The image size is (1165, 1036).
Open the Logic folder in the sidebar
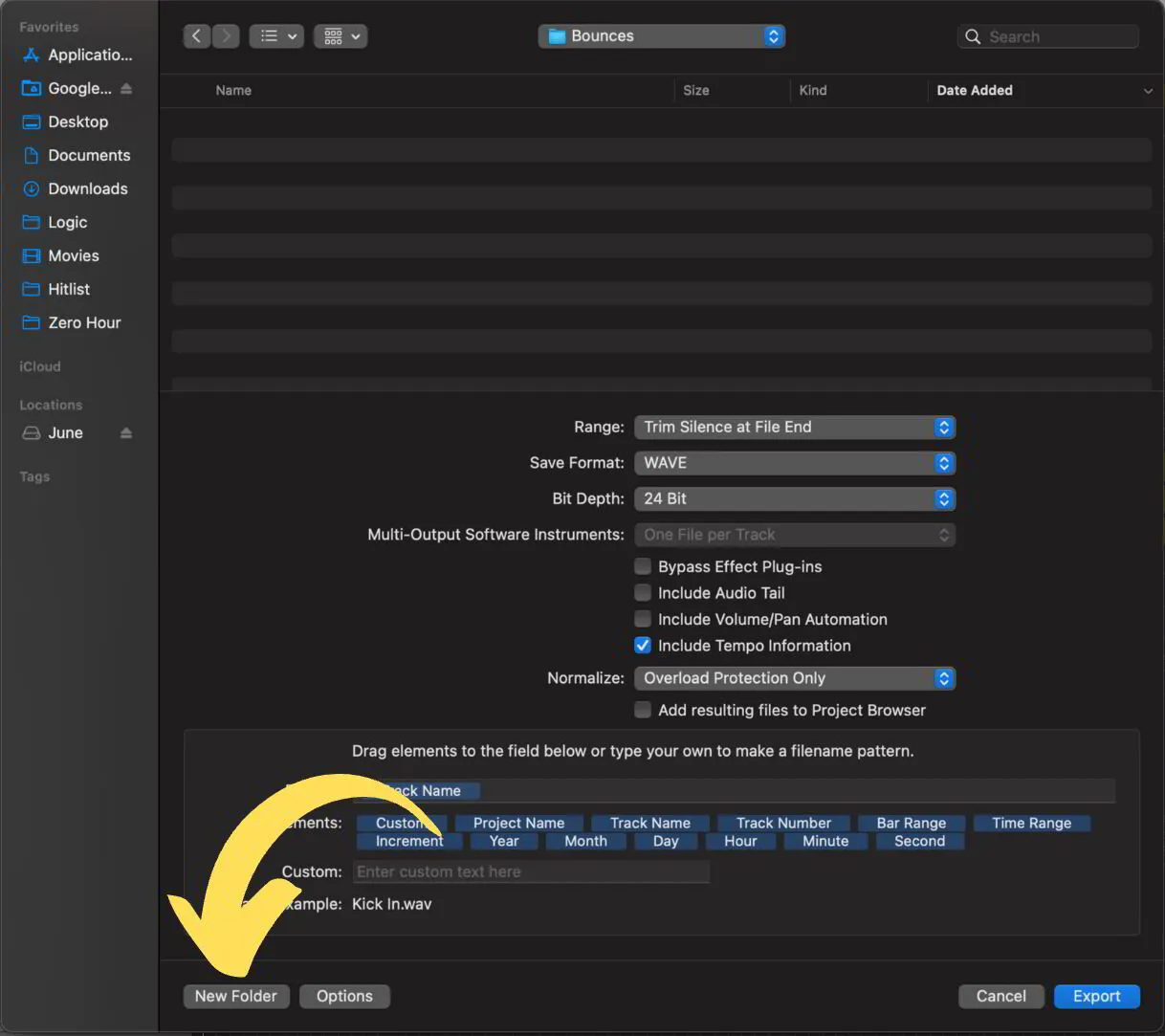(66, 222)
